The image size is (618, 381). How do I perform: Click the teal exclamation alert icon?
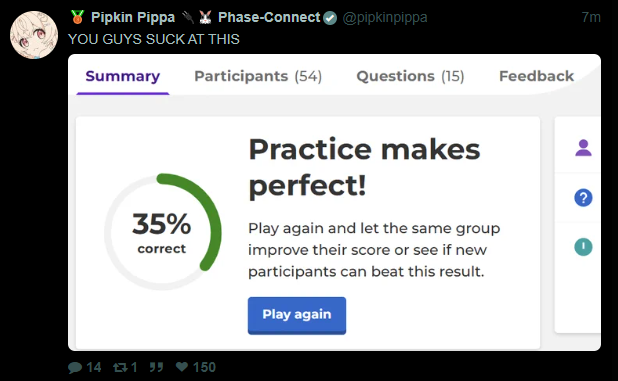(583, 247)
